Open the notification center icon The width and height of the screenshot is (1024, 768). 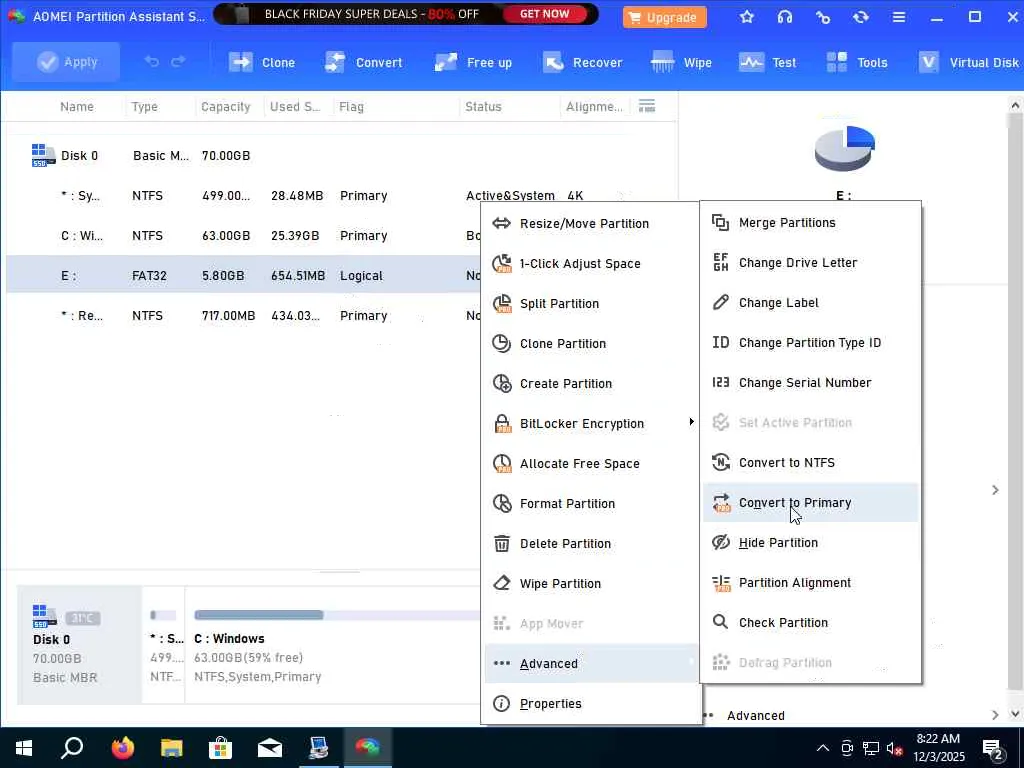coord(993,750)
